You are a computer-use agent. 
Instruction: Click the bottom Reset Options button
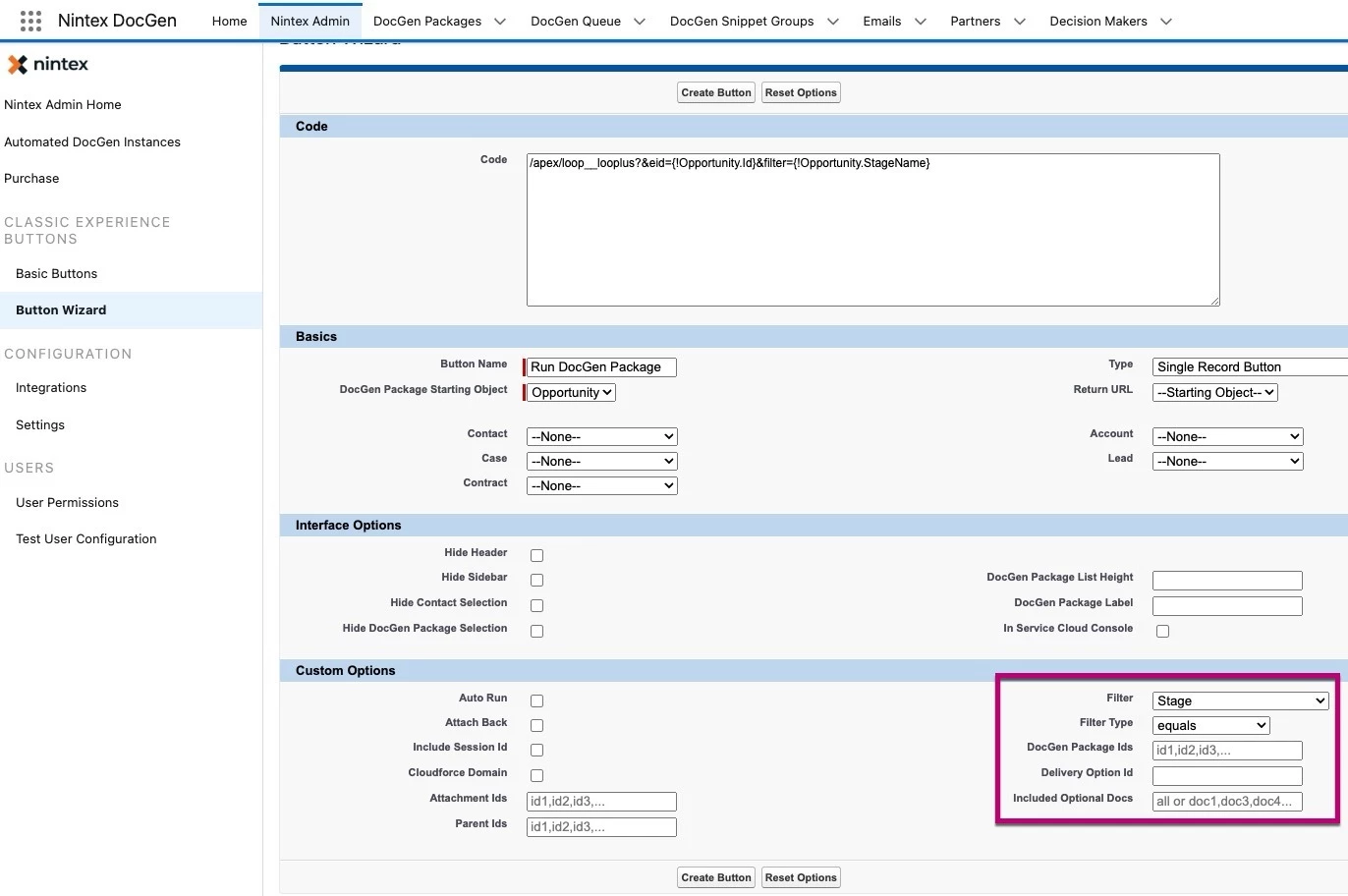[801, 877]
